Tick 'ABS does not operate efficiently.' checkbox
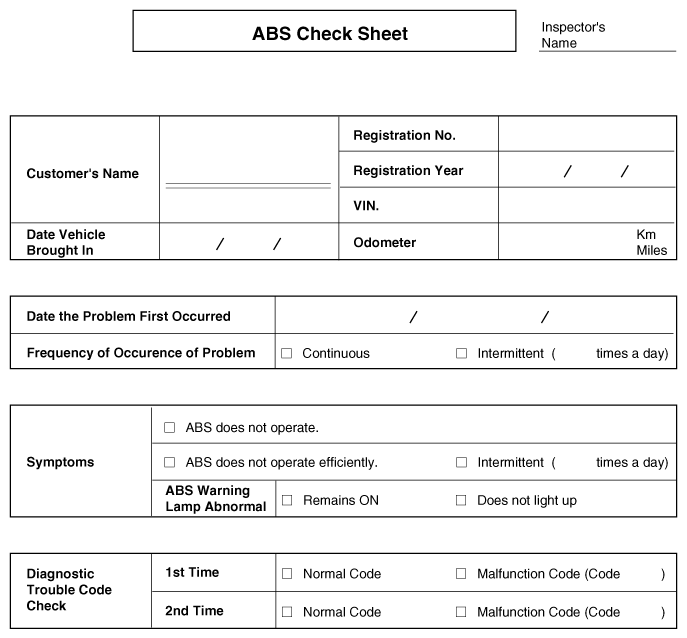Image resolution: width=687 pixels, height=638 pixels. click(x=170, y=462)
